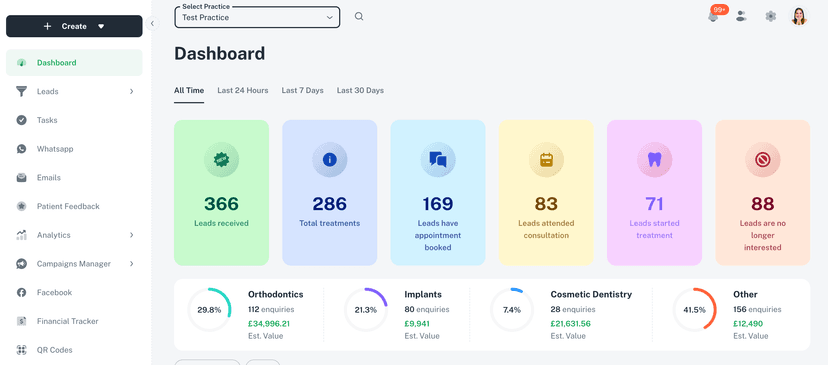Click the search magnifier icon
This screenshot has width=828, height=365.
359,16
